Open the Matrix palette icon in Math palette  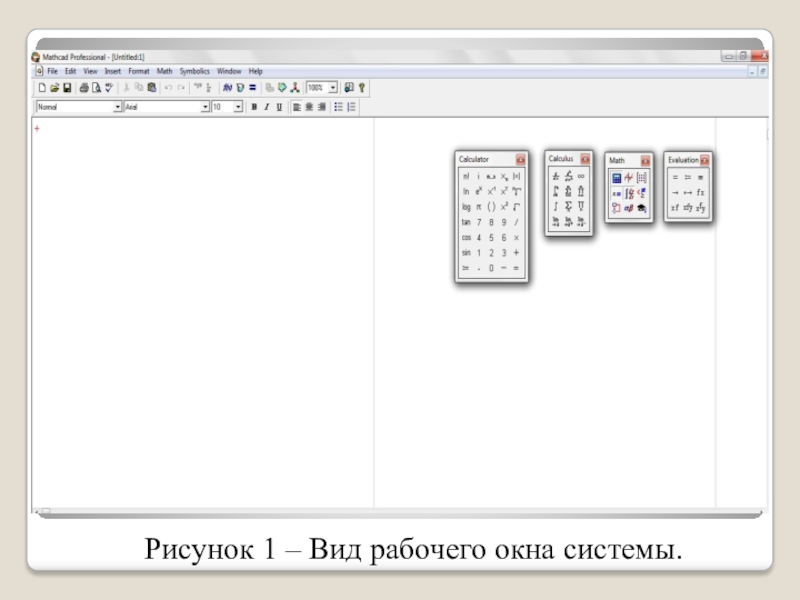click(x=641, y=178)
